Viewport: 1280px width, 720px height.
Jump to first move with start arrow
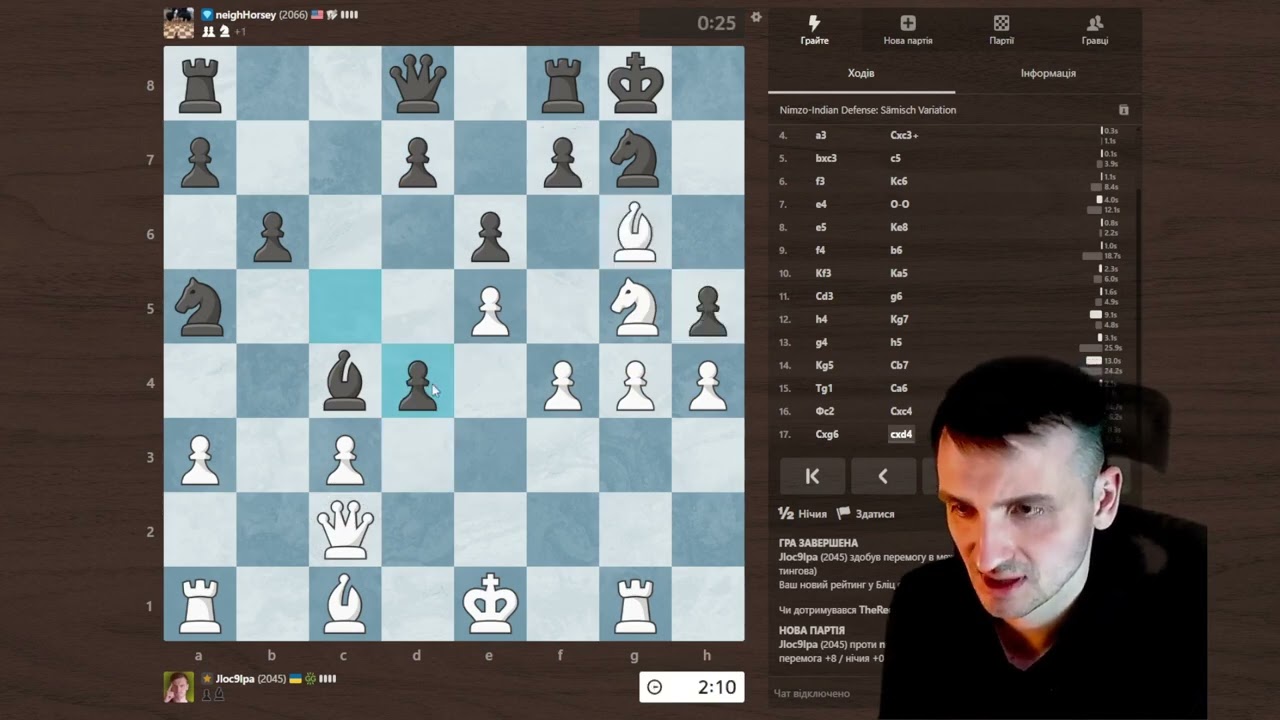[x=812, y=477]
